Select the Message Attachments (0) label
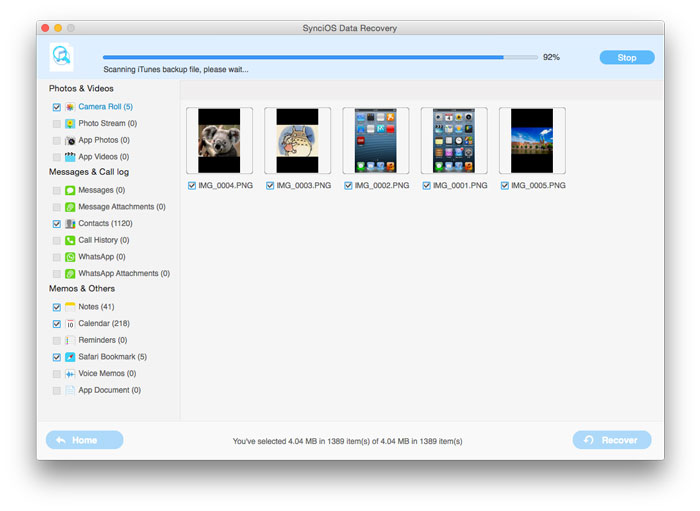Image resolution: width=700 pixels, height=511 pixels. pyautogui.click(x=122, y=207)
